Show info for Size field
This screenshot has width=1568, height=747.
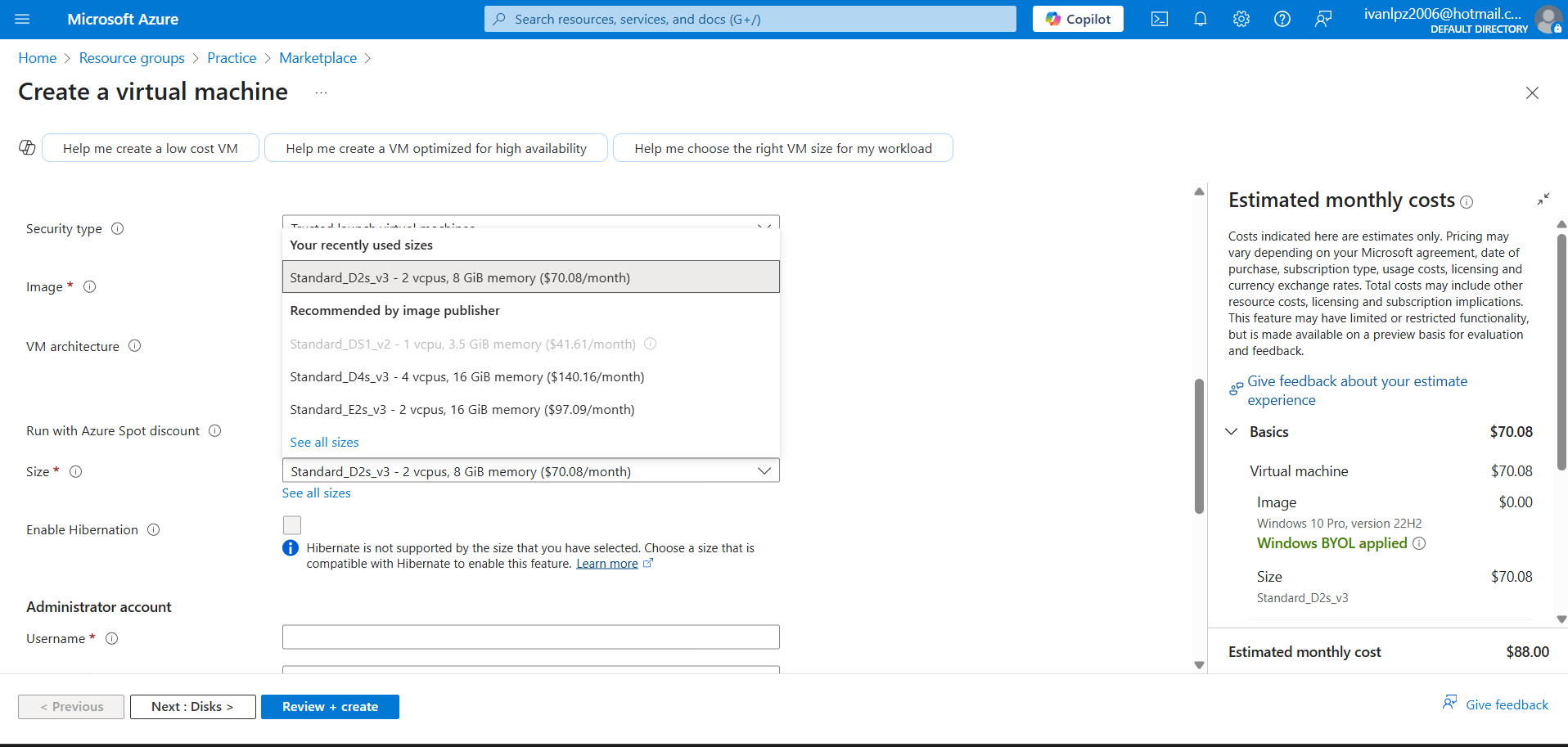(76, 471)
